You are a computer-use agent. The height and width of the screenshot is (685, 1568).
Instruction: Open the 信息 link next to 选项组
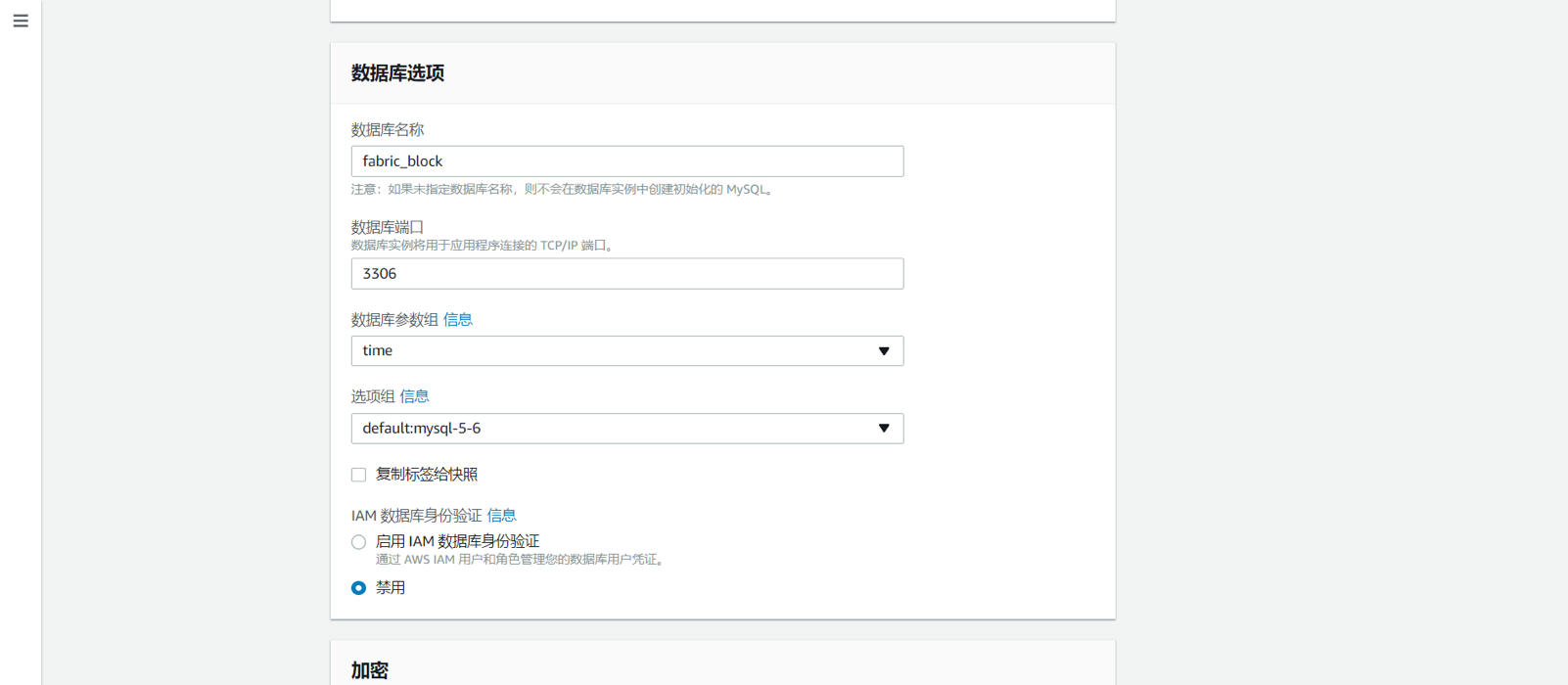(x=414, y=396)
